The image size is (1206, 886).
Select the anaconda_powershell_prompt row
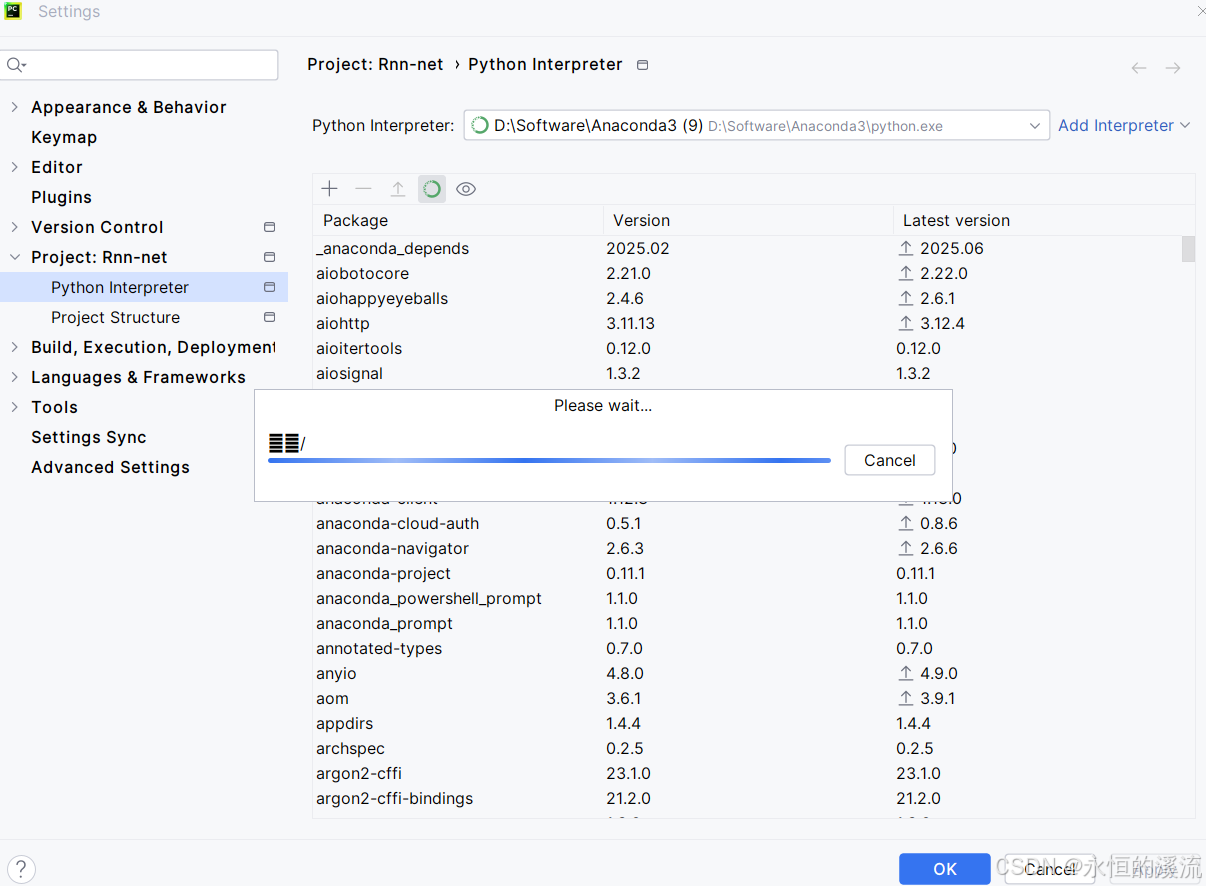click(747, 598)
